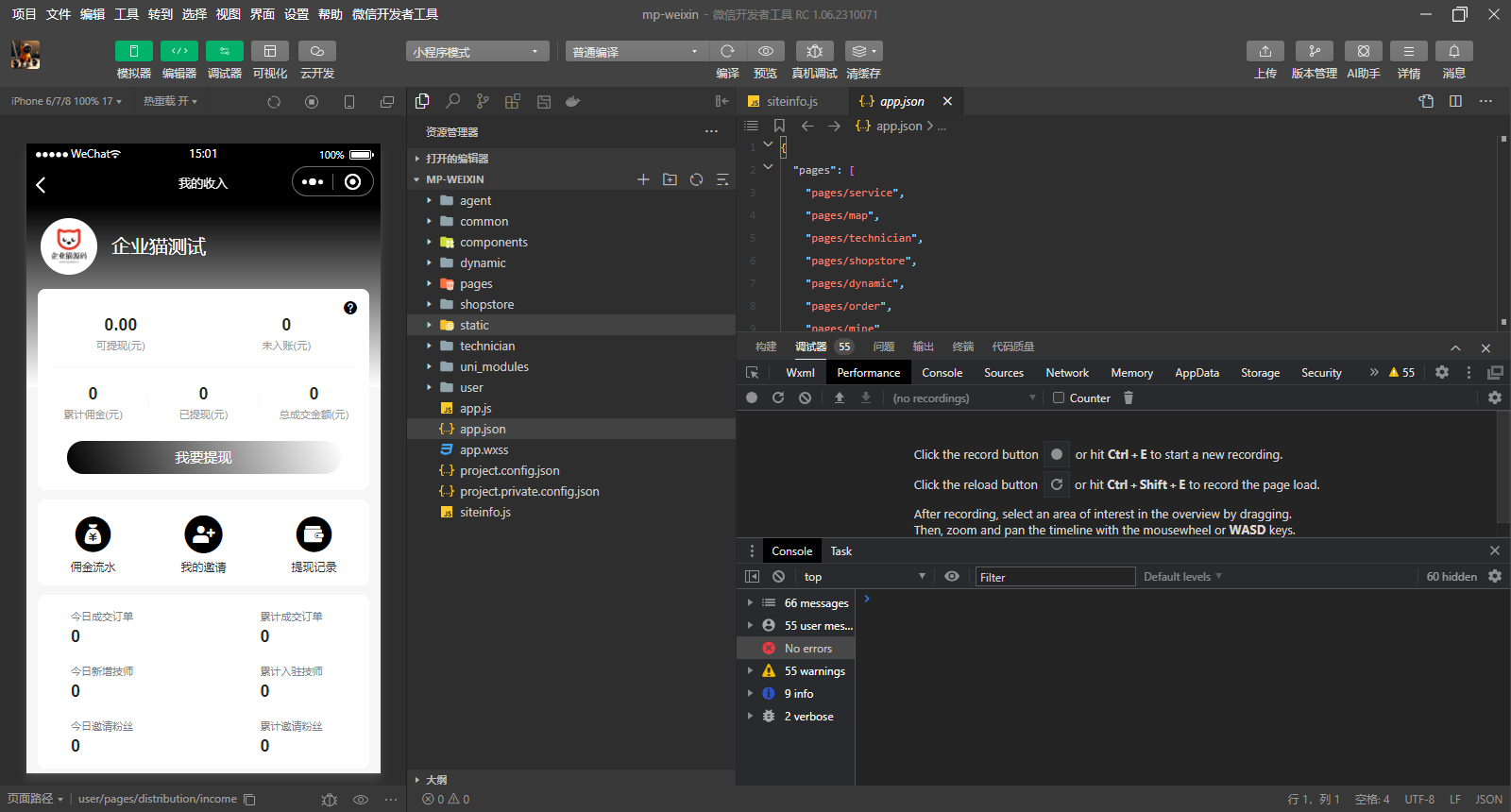Open Version Management icon
Screen dimensions: 1511x812
coord(1314,51)
